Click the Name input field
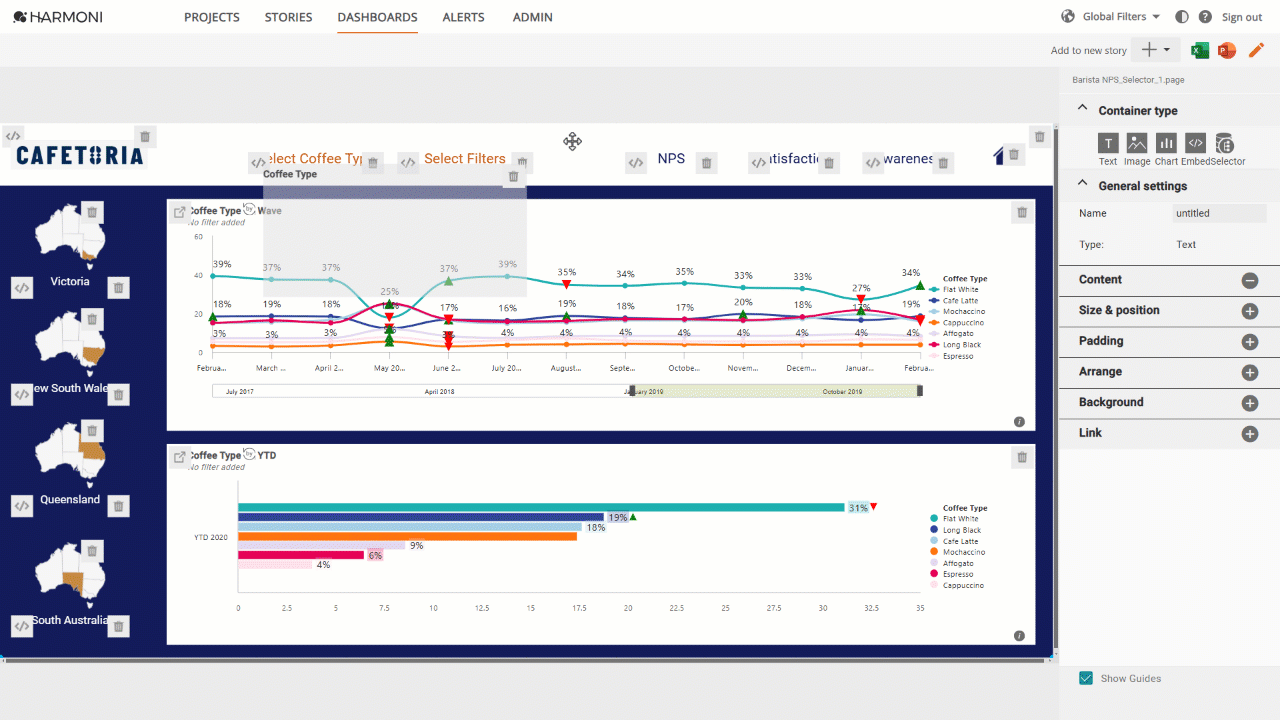The height and width of the screenshot is (720, 1280). [1219, 213]
